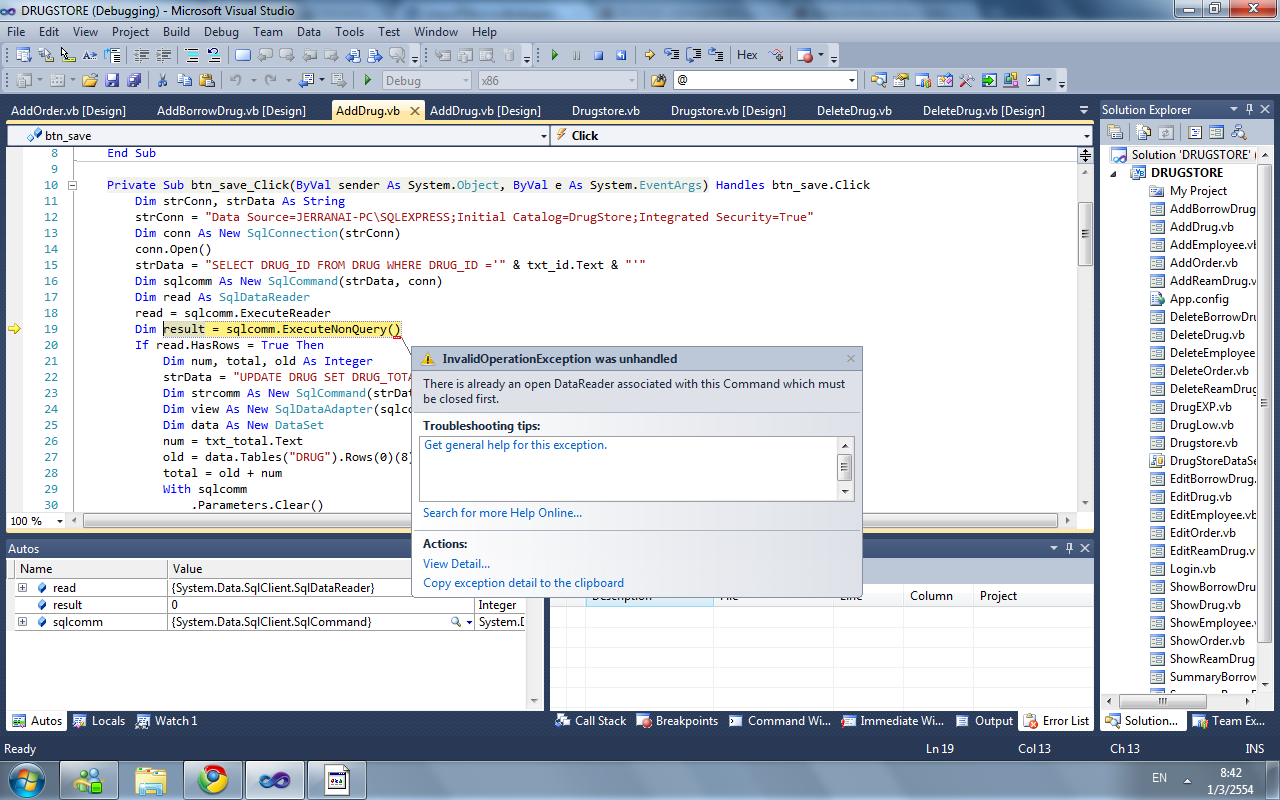Click the View Detail... link
This screenshot has width=1280, height=800.
click(x=456, y=564)
